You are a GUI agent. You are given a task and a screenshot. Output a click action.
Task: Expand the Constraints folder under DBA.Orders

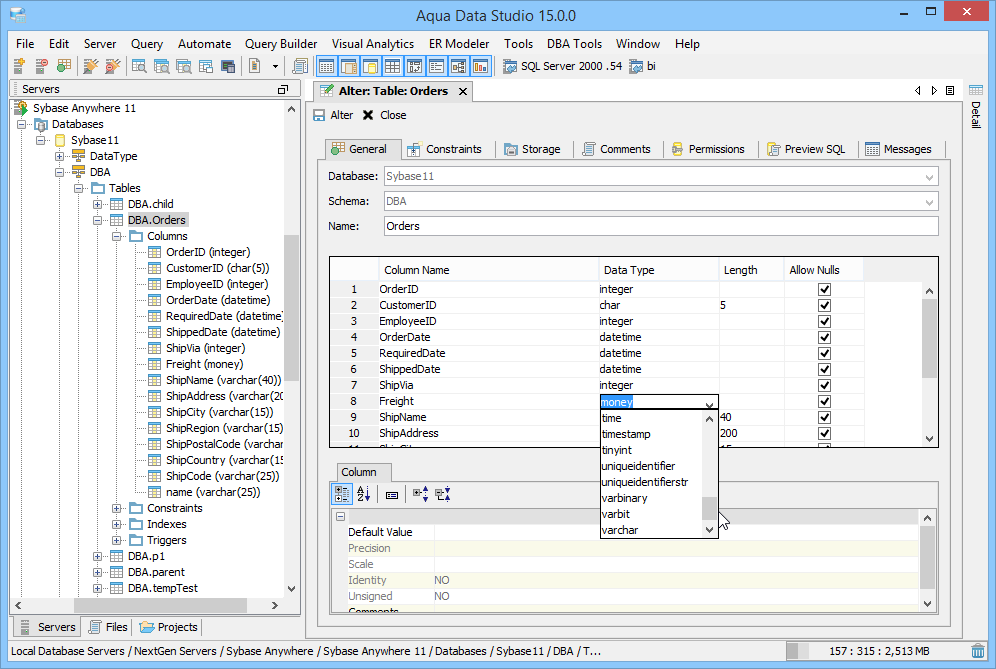coord(117,508)
